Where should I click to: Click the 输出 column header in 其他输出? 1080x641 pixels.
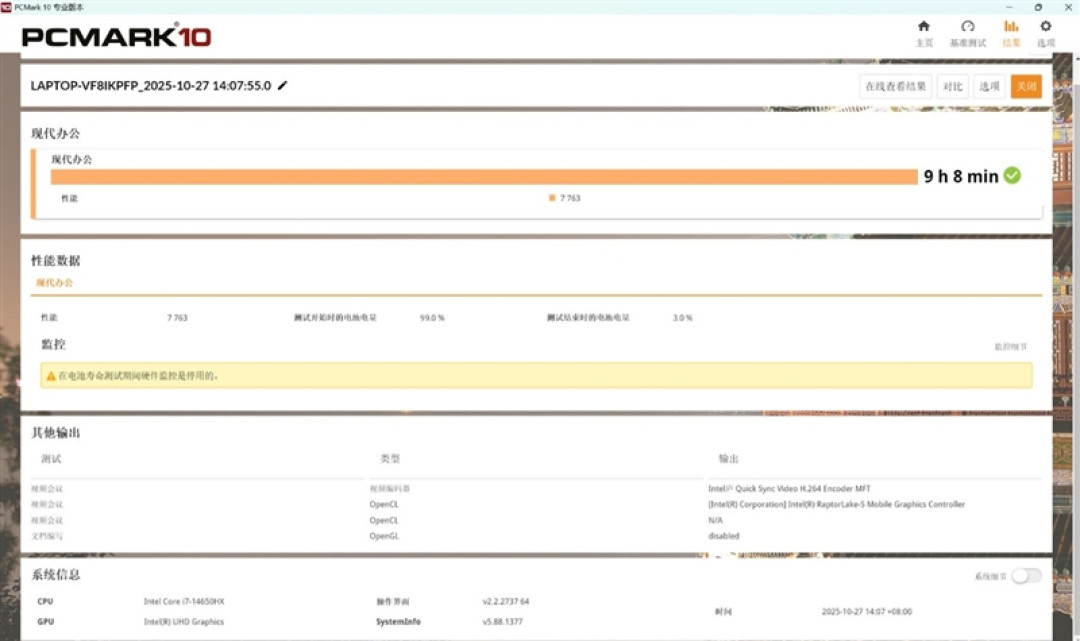(729, 459)
